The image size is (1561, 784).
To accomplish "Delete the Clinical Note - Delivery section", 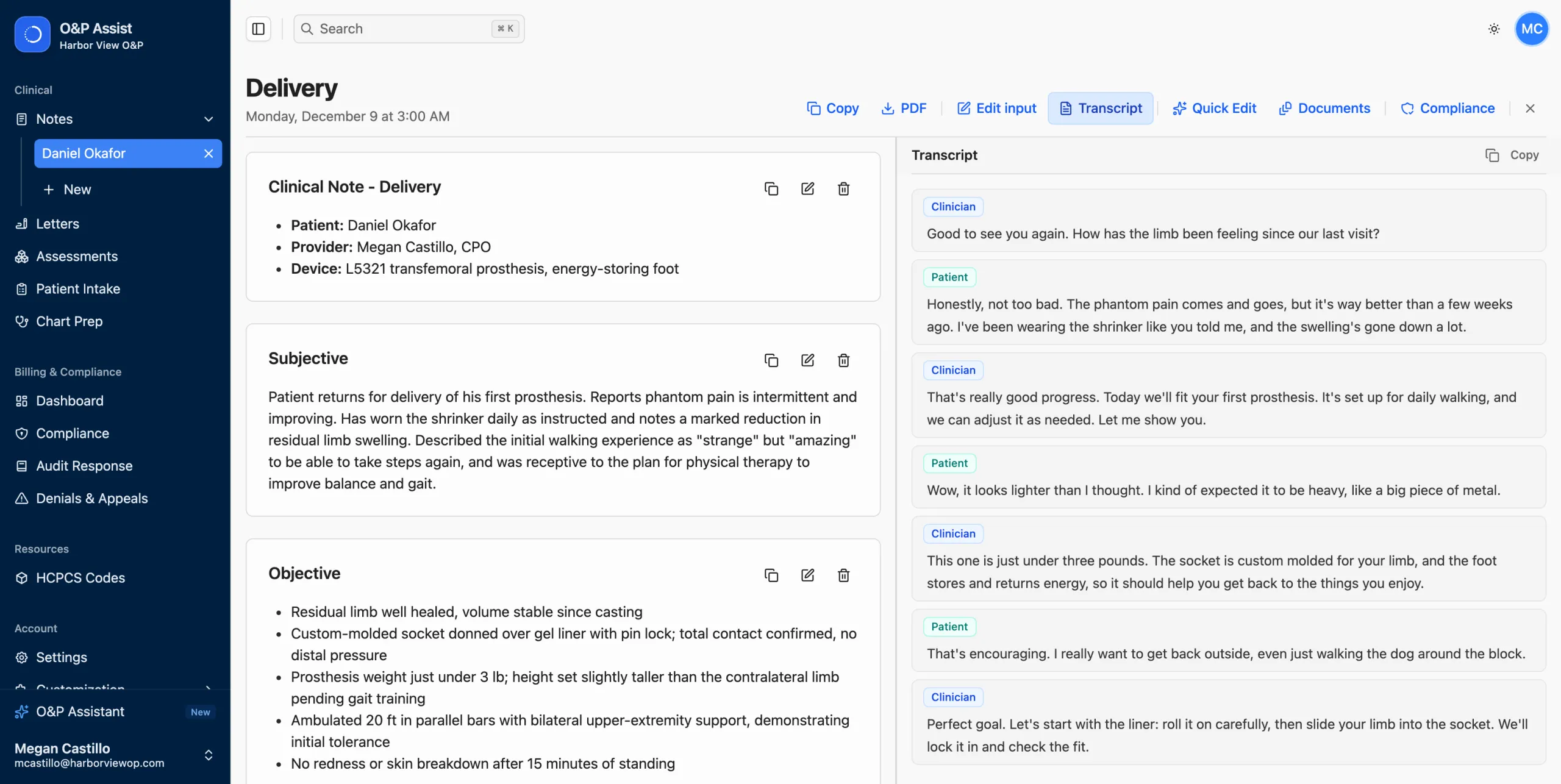I will point(843,188).
